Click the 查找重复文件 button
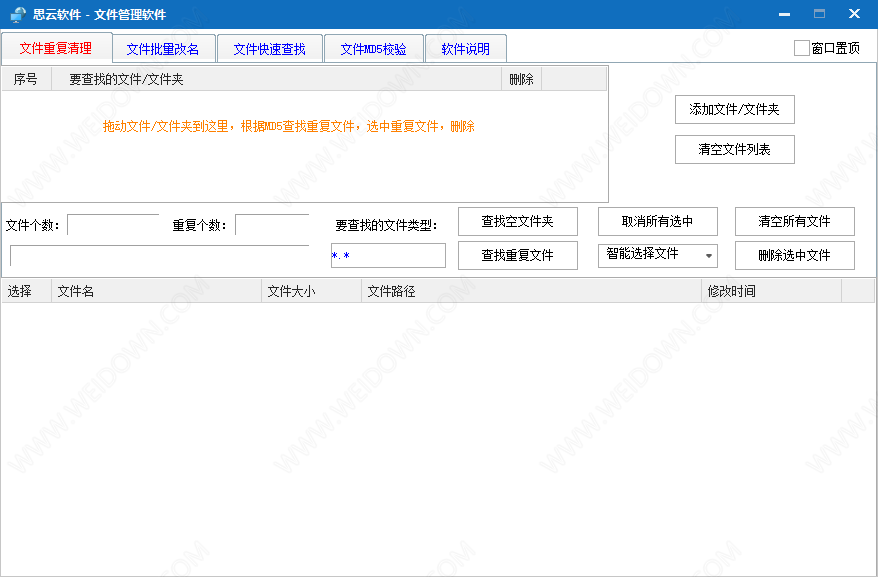 click(x=518, y=255)
